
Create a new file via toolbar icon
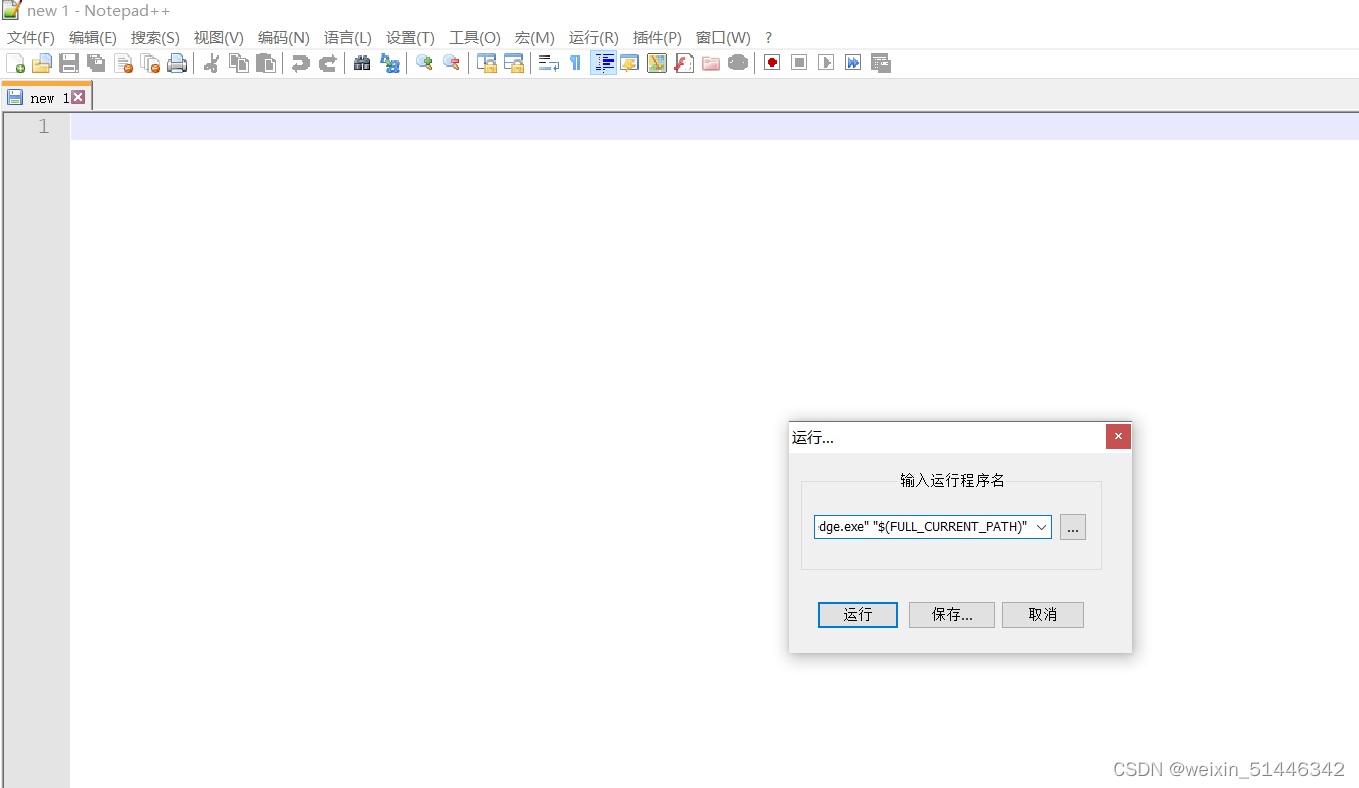coord(15,63)
